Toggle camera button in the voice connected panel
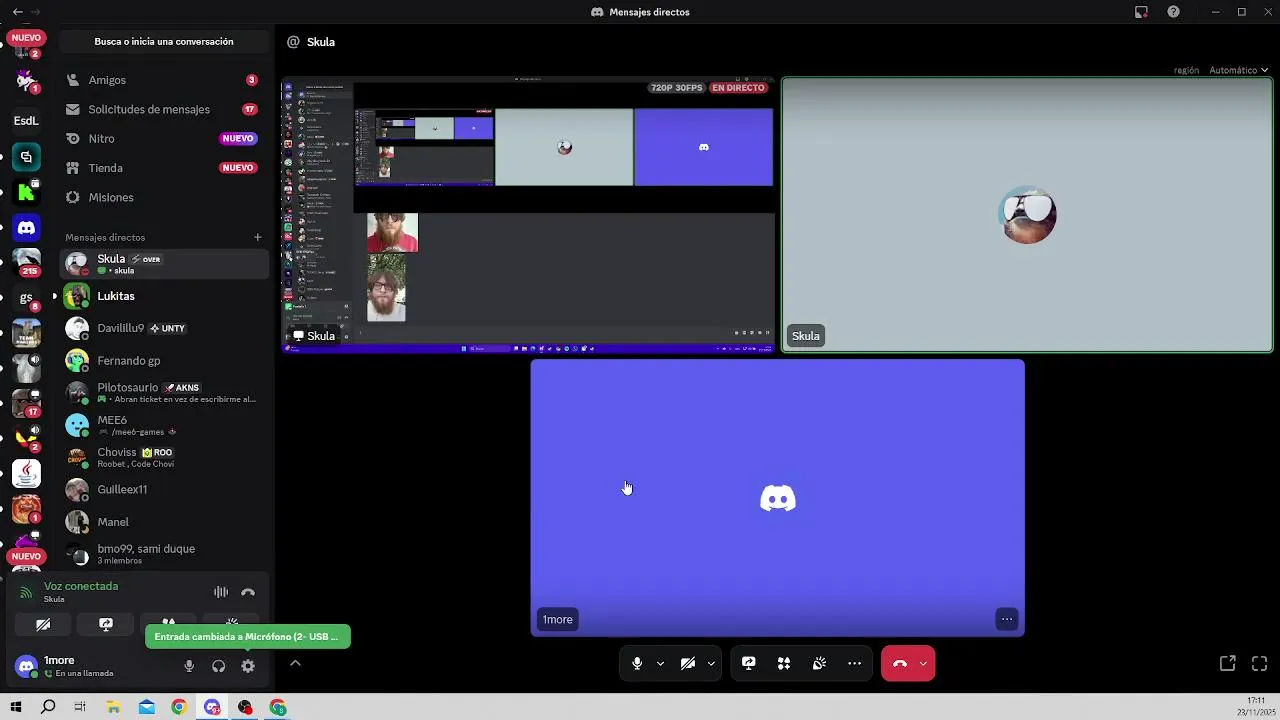This screenshot has height=720, width=1280. pyautogui.click(x=43, y=624)
